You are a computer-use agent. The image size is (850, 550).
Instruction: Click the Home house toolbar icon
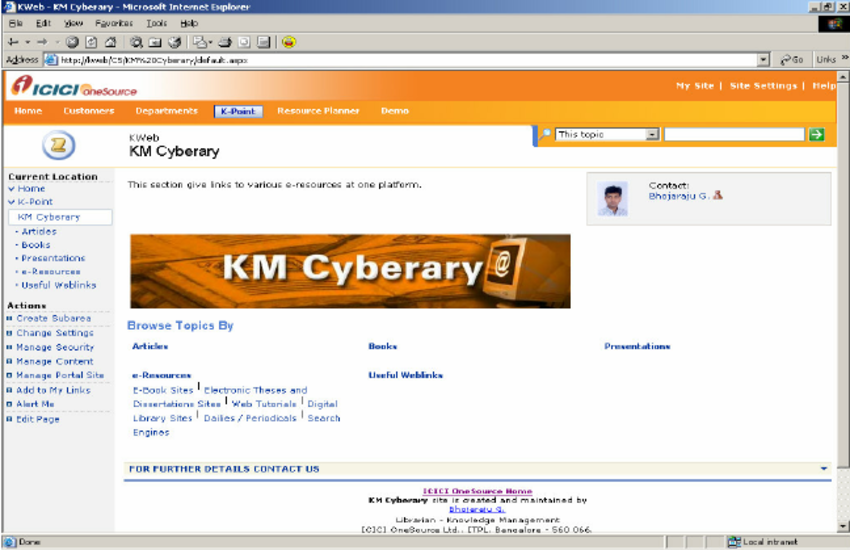click(111, 42)
